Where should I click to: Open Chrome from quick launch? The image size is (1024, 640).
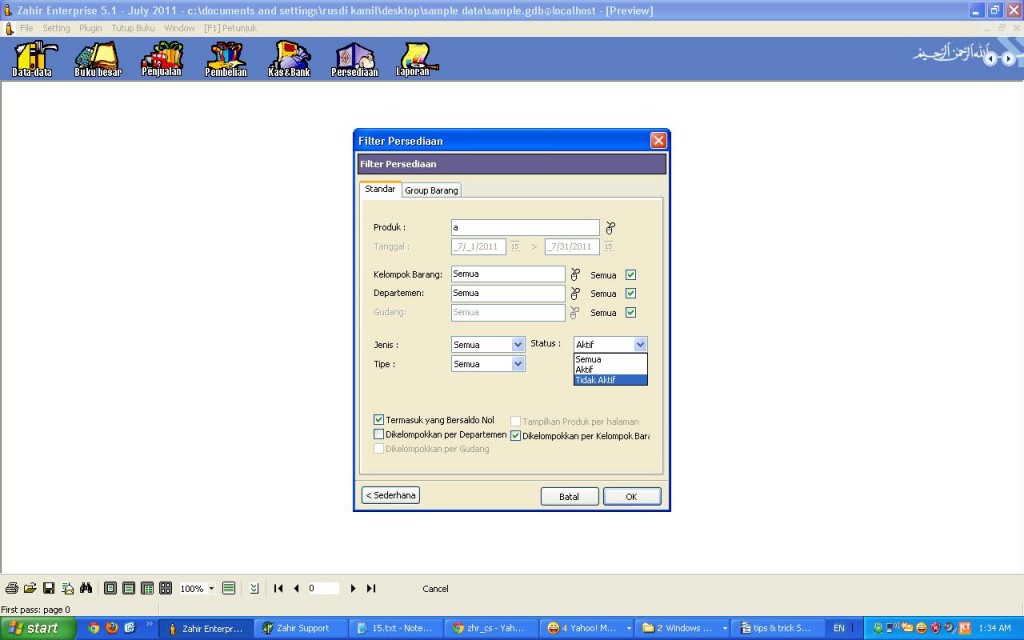pyautogui.click(x=93, y=628)
